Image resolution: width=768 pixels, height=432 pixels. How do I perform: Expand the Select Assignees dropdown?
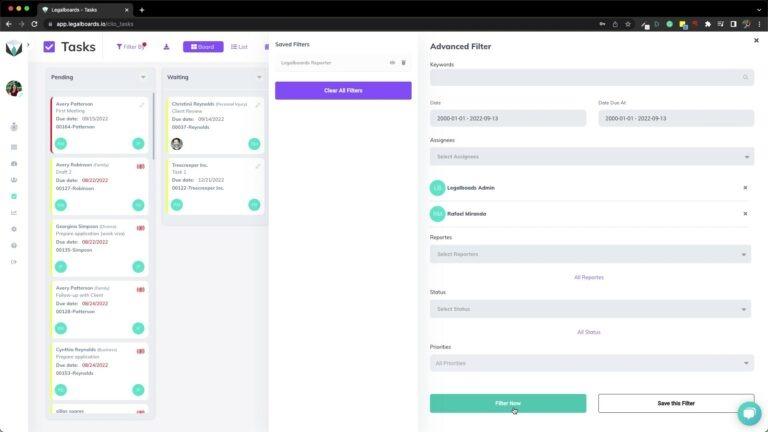(592, 157)
